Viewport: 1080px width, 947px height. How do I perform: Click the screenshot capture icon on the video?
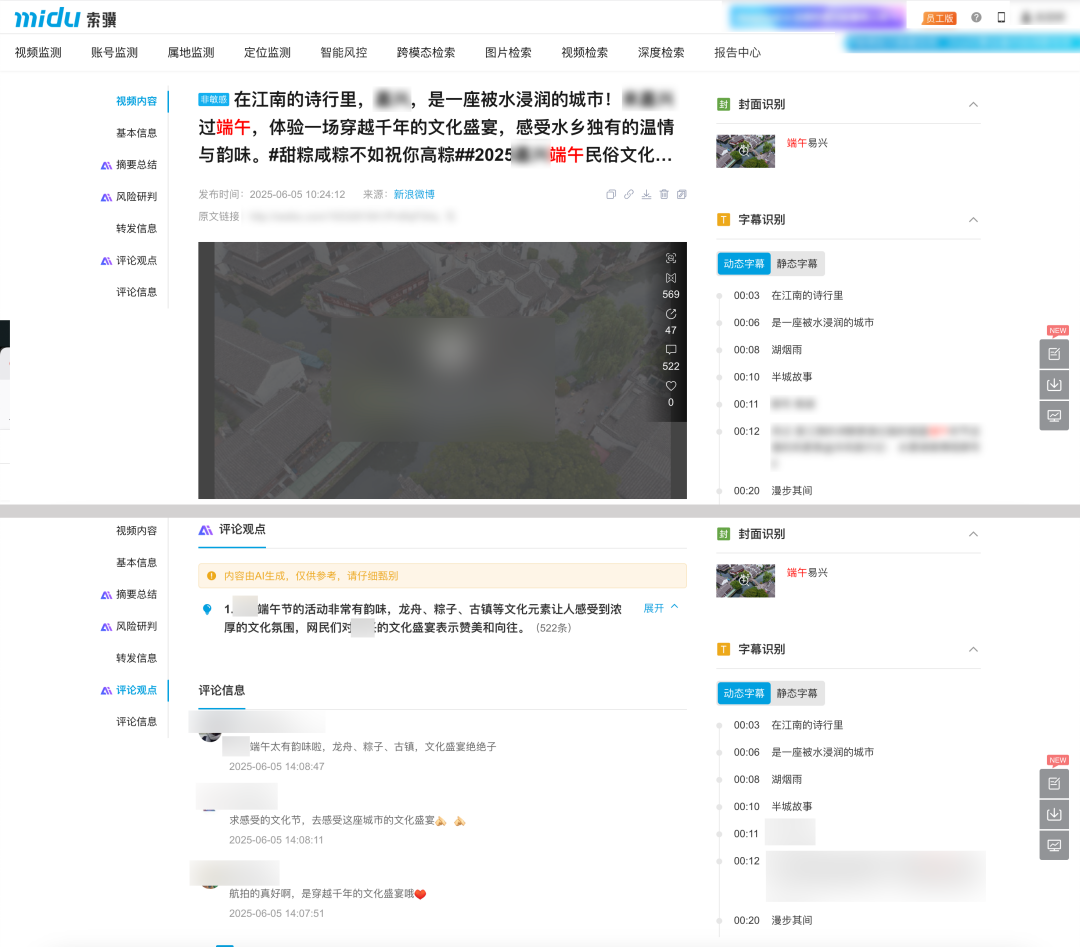pos(671,258)
